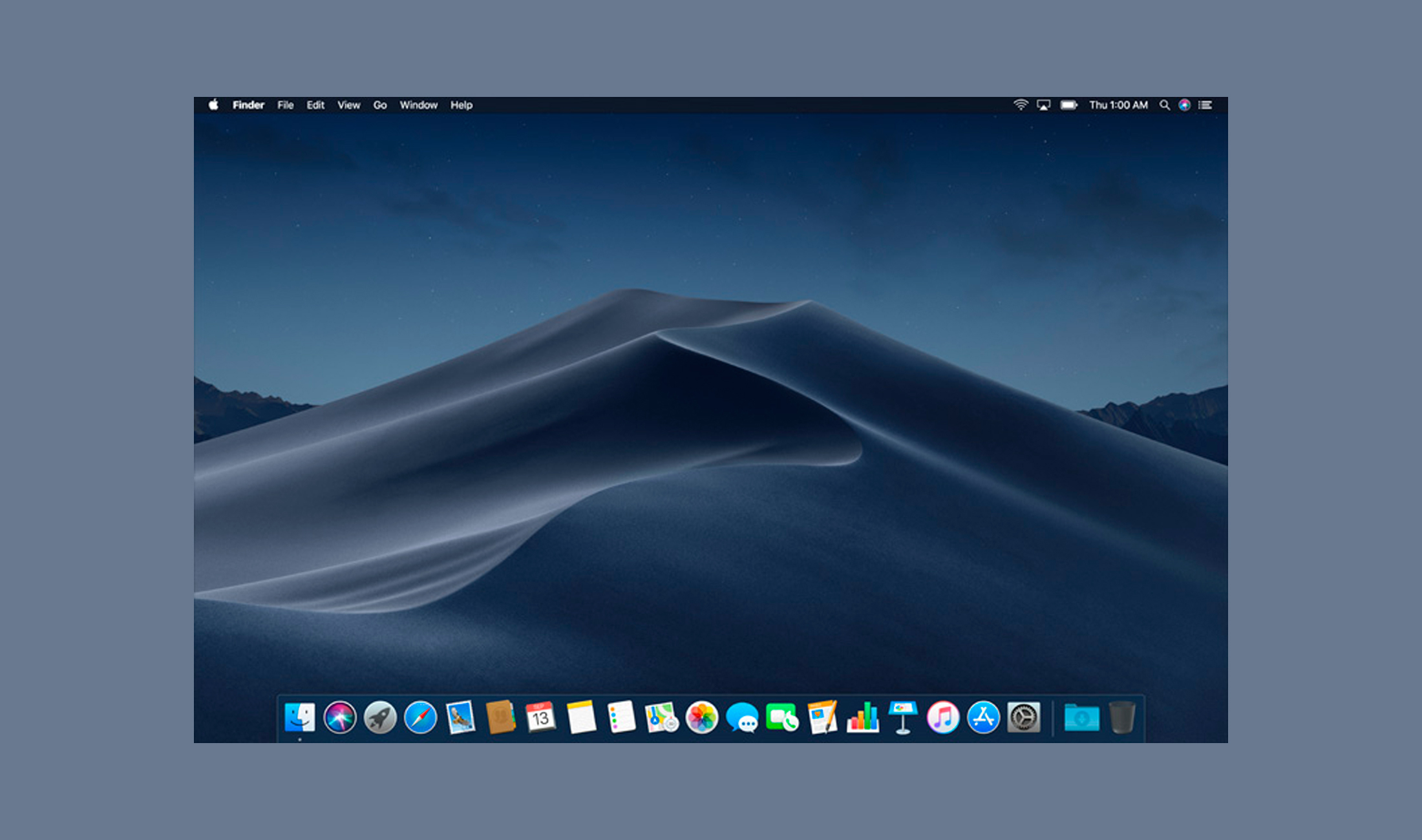Screen dimensions: 1422x840
Task: Launch Photos from the Dock
Action: click(702, 717)
